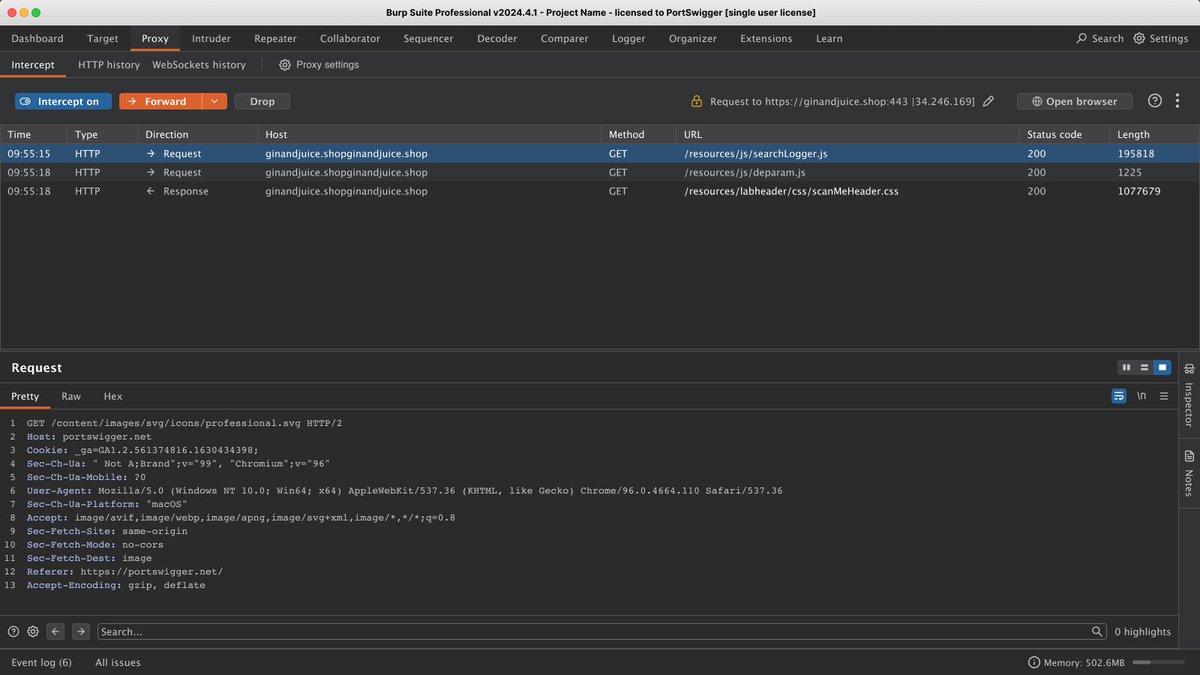Open the Extensions tab
Screen dimensions: 1200x675
click(x=766, y=39)
